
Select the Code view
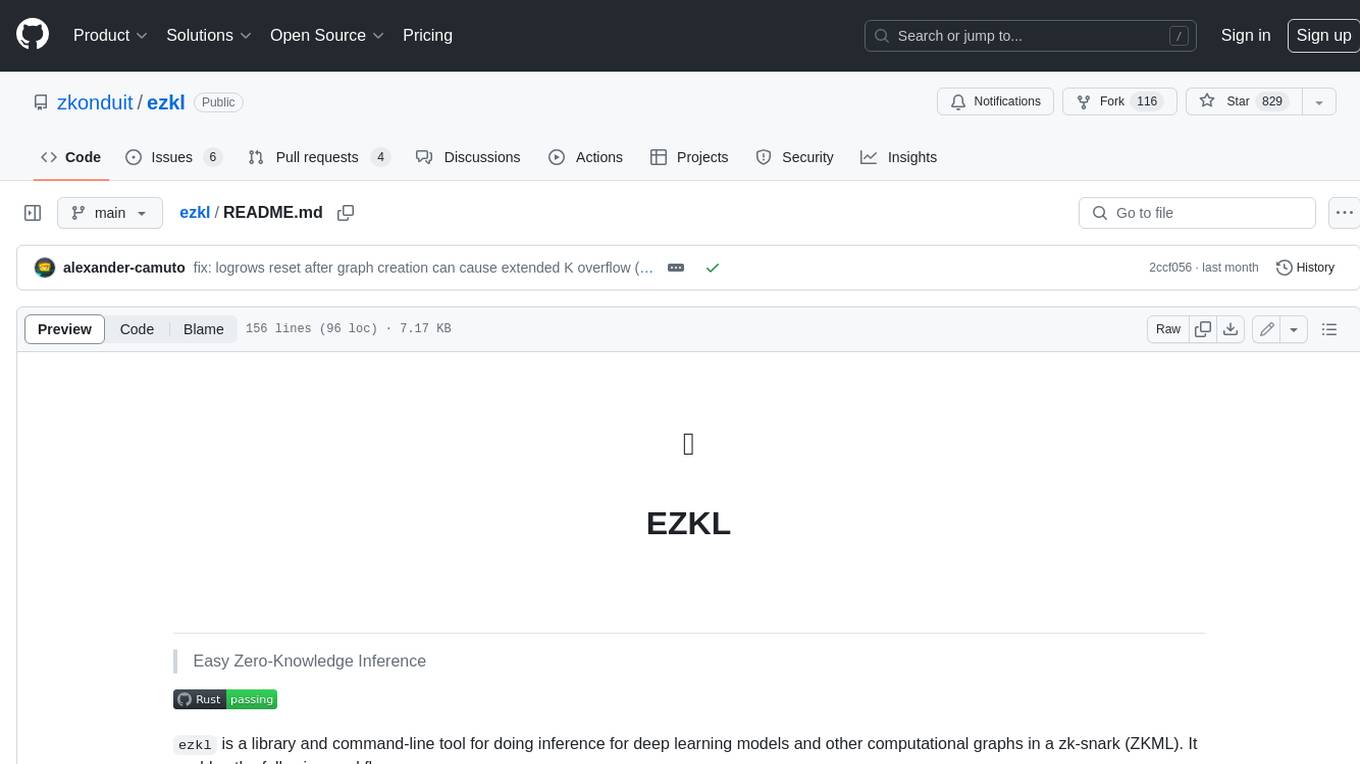click(137, 329)
